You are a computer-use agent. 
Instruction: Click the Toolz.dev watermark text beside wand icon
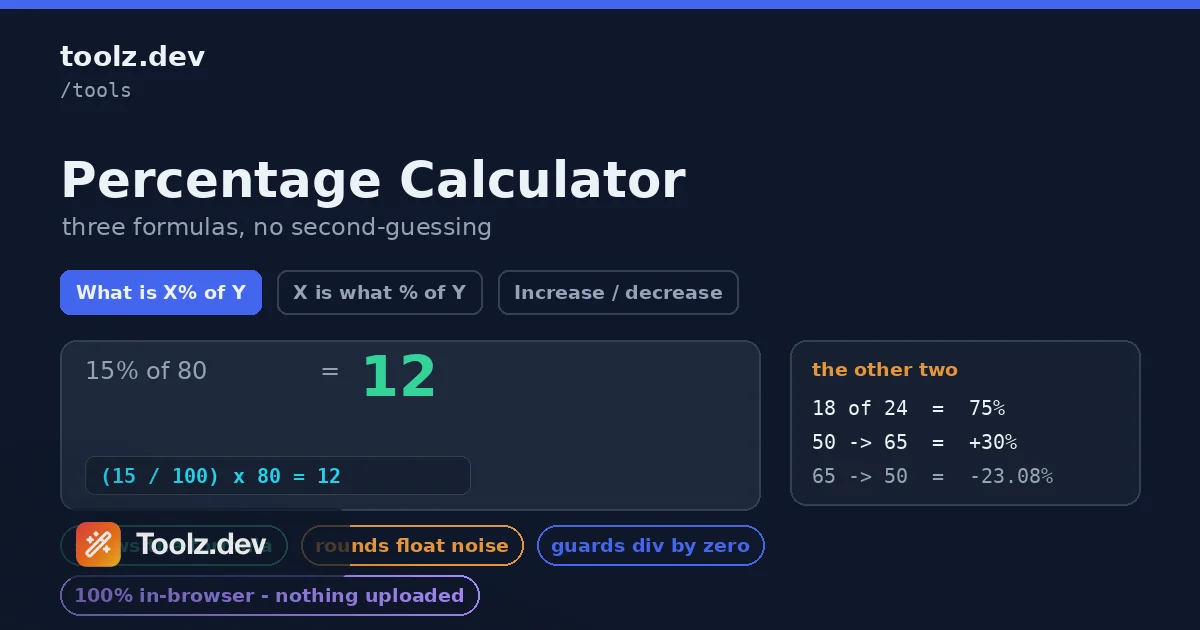pos(201,545)
